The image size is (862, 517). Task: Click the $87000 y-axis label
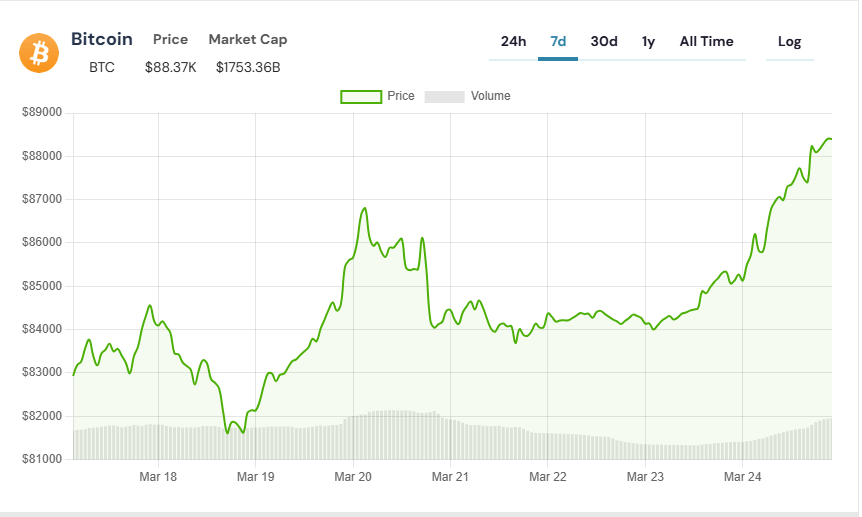coord(42,199)
